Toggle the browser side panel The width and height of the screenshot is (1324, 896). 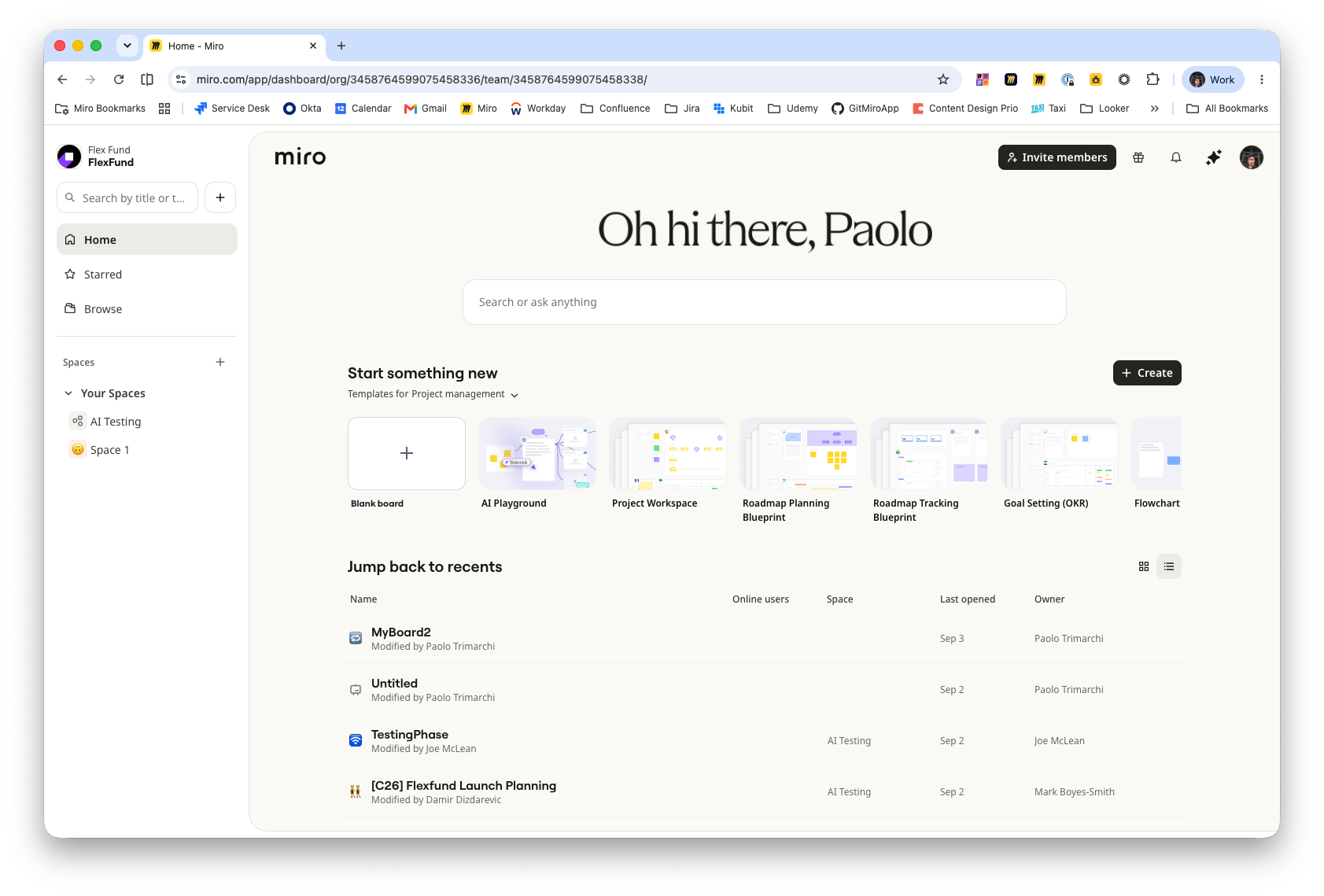click(147, 79)
